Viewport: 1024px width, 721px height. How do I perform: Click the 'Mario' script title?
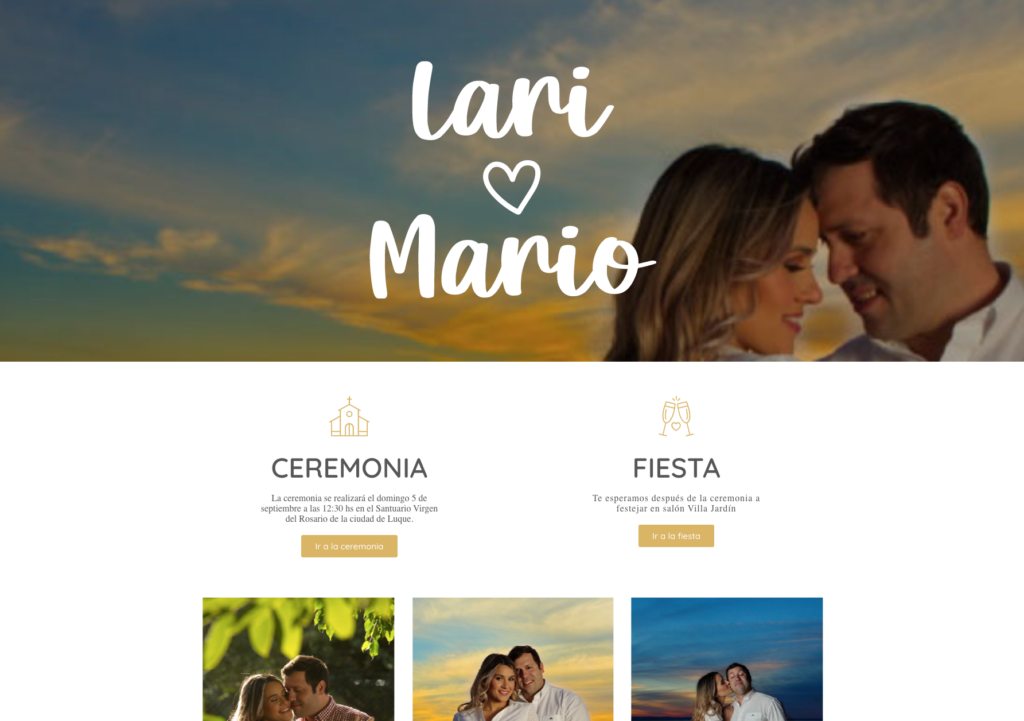click(512, 257)
